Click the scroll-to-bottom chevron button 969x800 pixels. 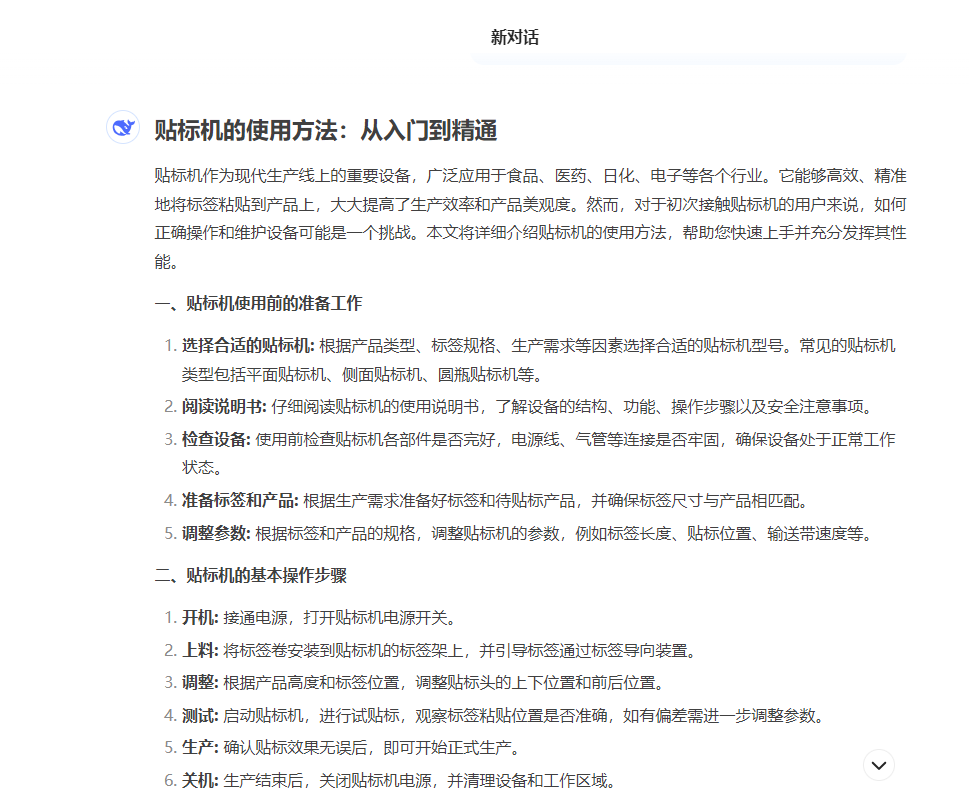coord(878,765)
